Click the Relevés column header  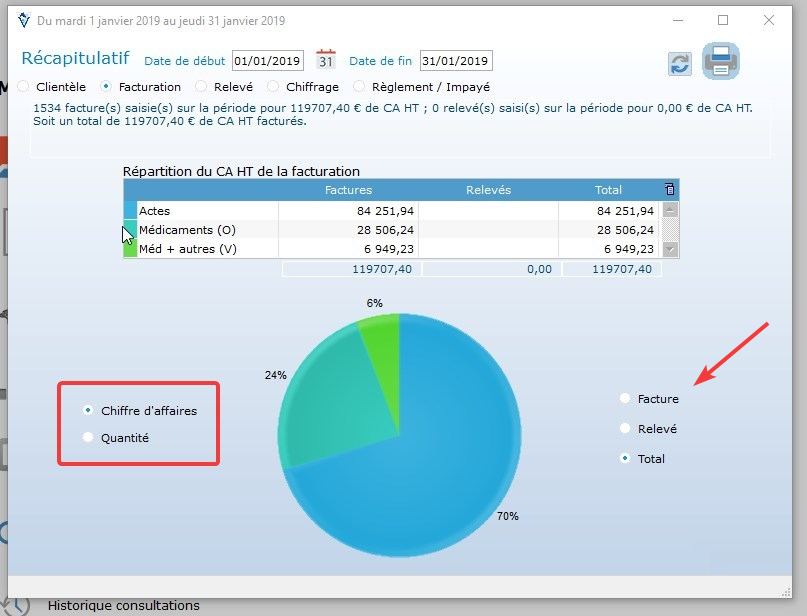pos(488,190)
